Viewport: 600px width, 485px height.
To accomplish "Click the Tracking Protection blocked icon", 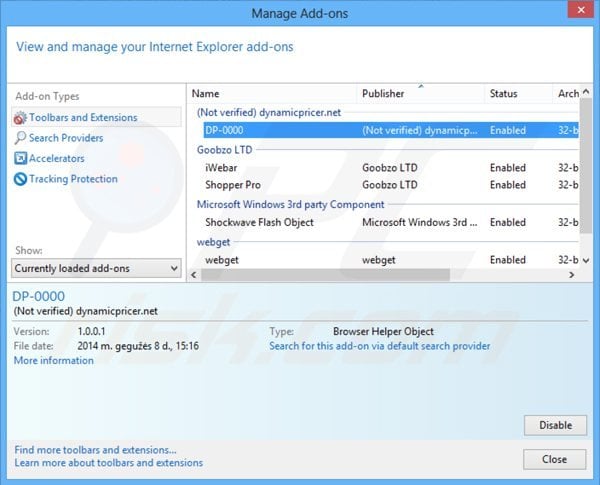I will tap(20, 179).
